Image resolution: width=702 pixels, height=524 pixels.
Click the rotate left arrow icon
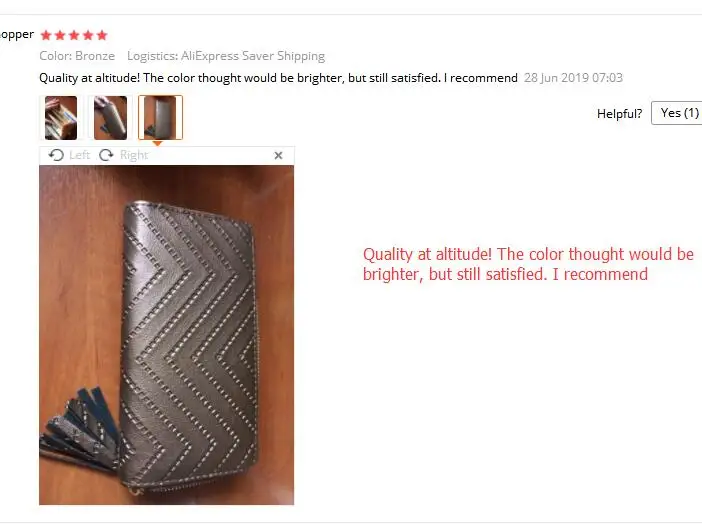[56, 155]
